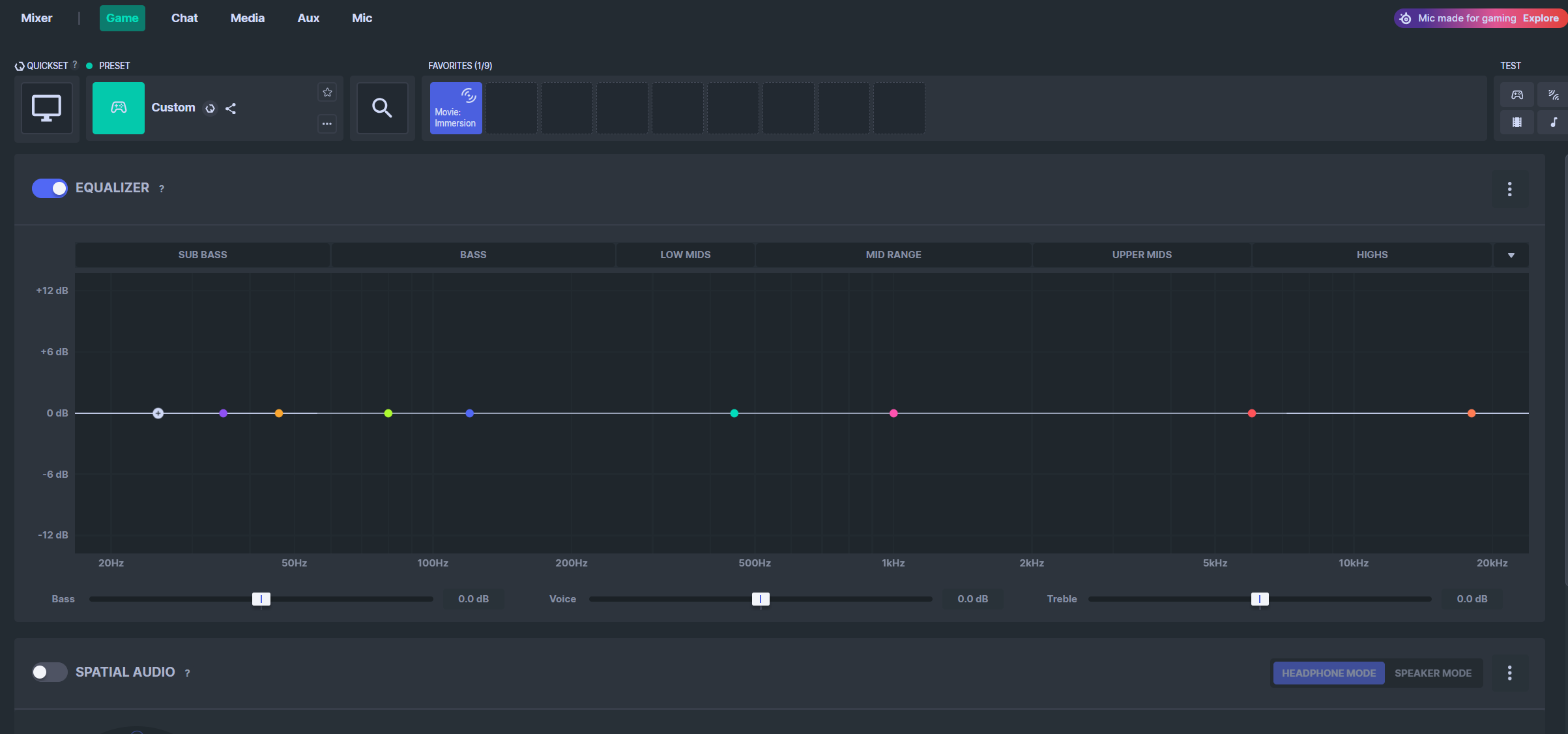Select the red EQ point near 5kHz
Screen dimensions: 1568x734
point(1252,413)
